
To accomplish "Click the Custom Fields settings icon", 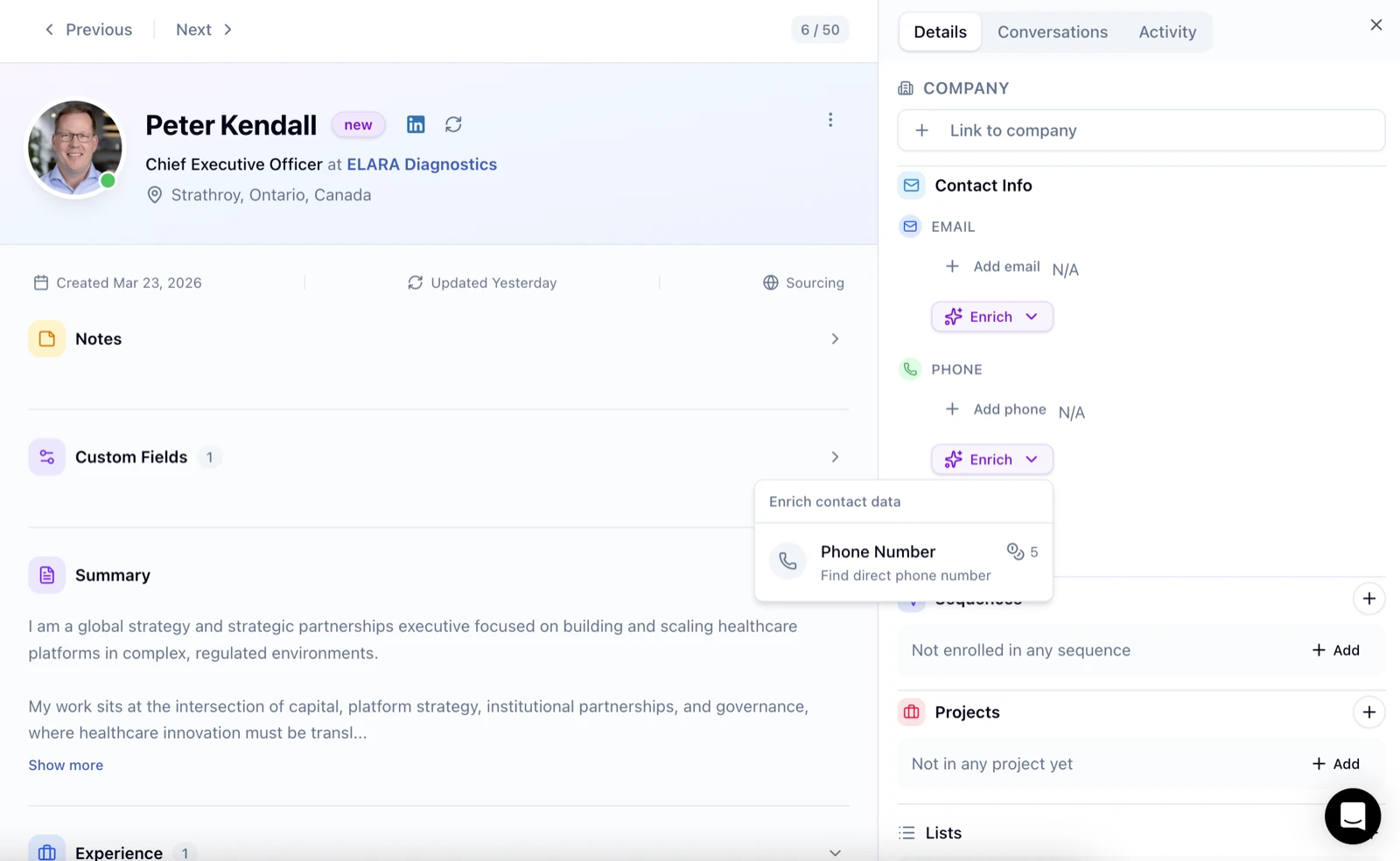I will click(46, 456).
